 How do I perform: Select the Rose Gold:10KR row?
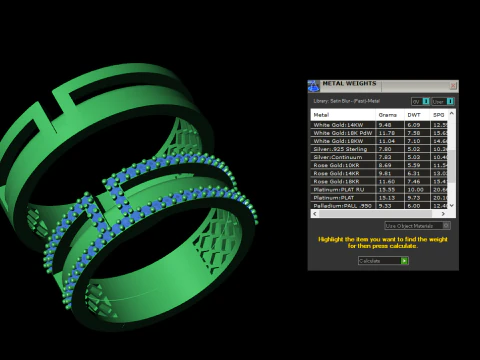point(379,165)
